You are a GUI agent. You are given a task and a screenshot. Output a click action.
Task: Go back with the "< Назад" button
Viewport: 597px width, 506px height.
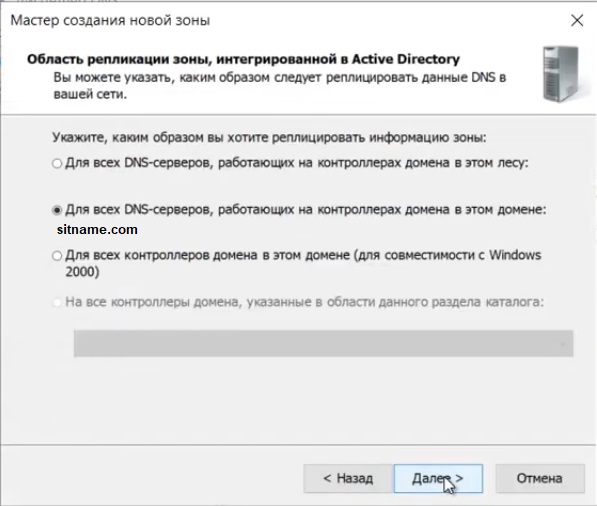[348, 478]
